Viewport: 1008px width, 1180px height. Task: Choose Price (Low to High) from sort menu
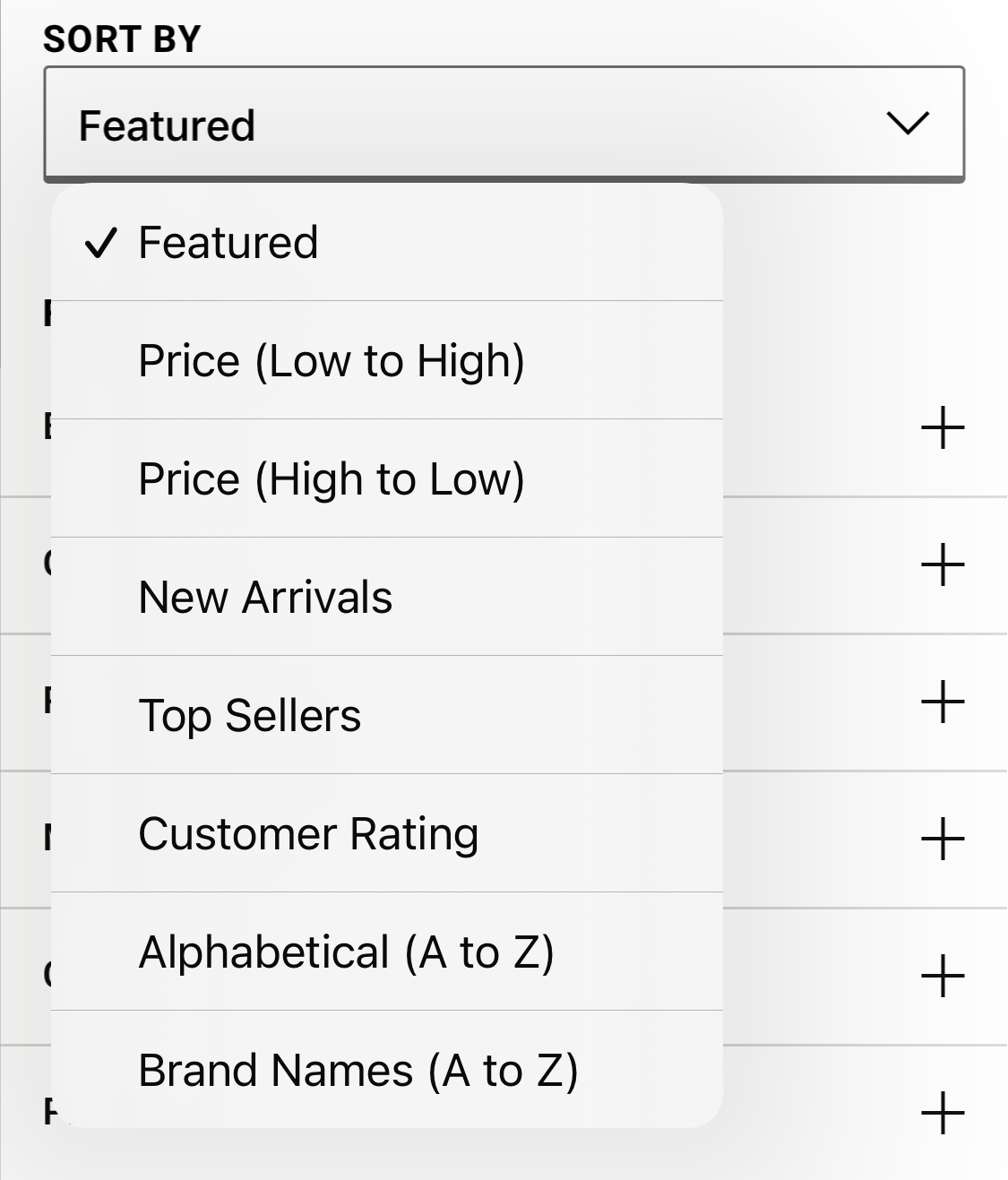[332, 360]
